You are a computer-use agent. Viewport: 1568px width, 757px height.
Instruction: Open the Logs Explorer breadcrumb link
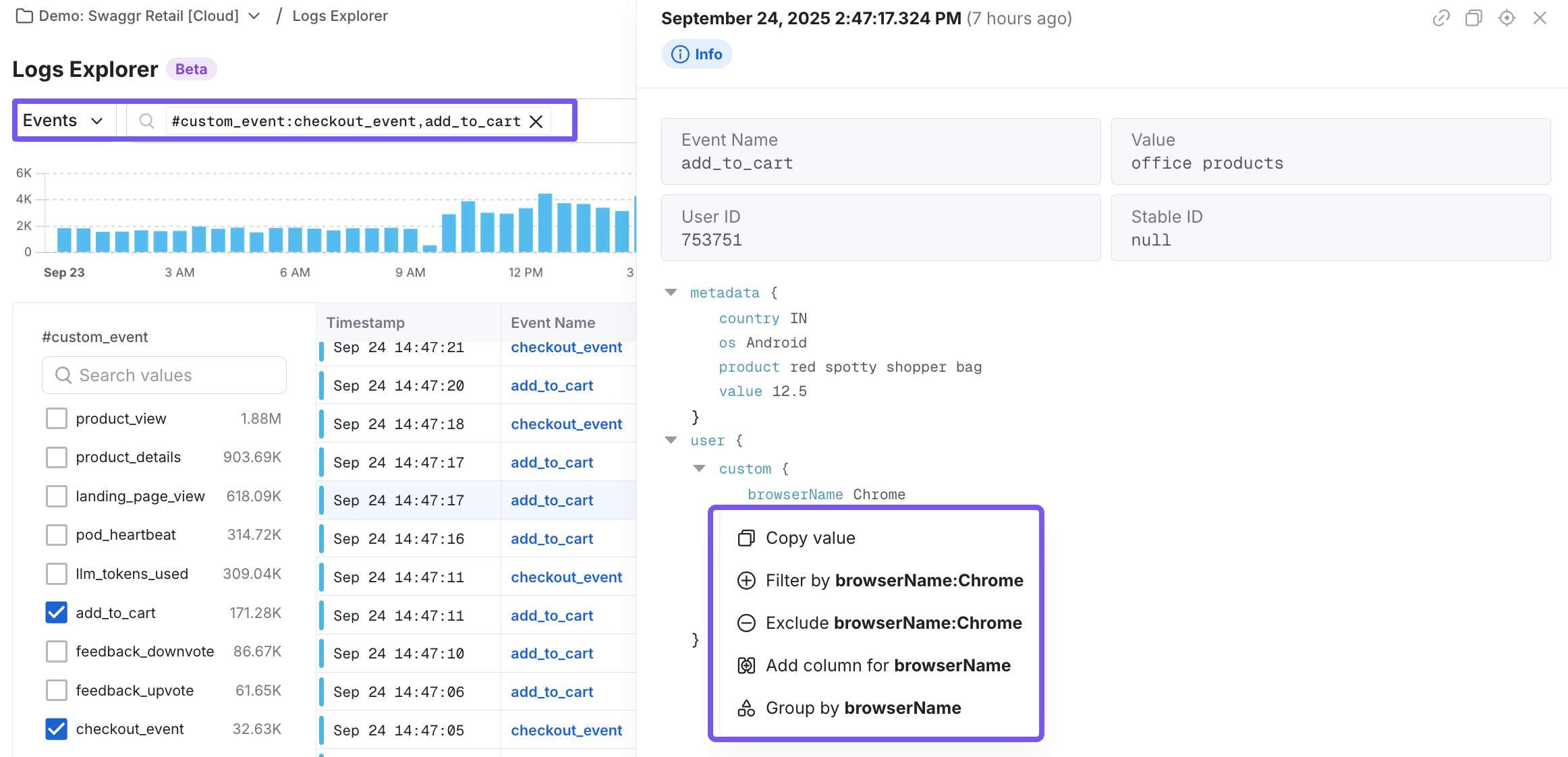pos(339,16)
